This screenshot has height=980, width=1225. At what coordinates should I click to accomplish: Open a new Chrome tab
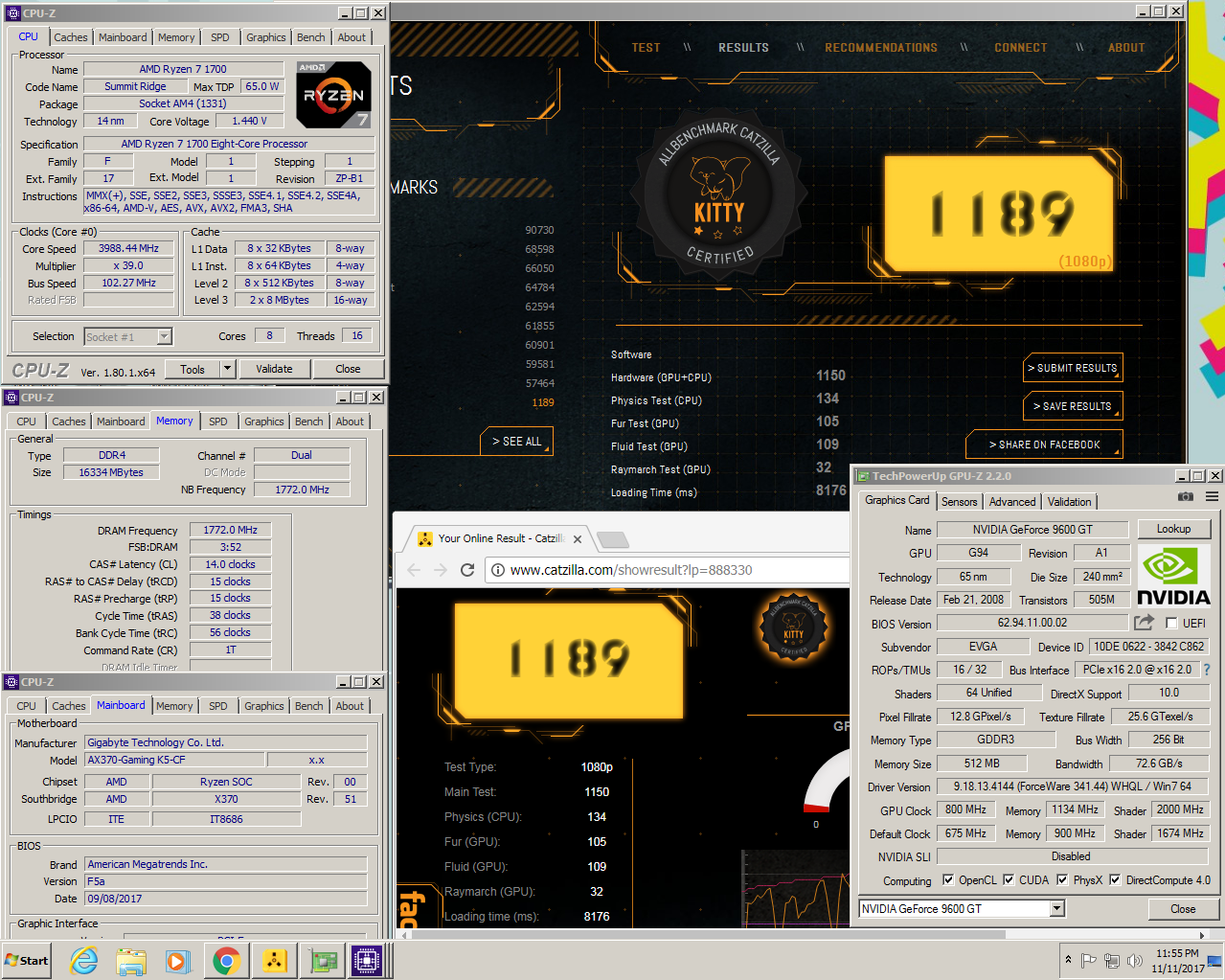pos(611,539)
